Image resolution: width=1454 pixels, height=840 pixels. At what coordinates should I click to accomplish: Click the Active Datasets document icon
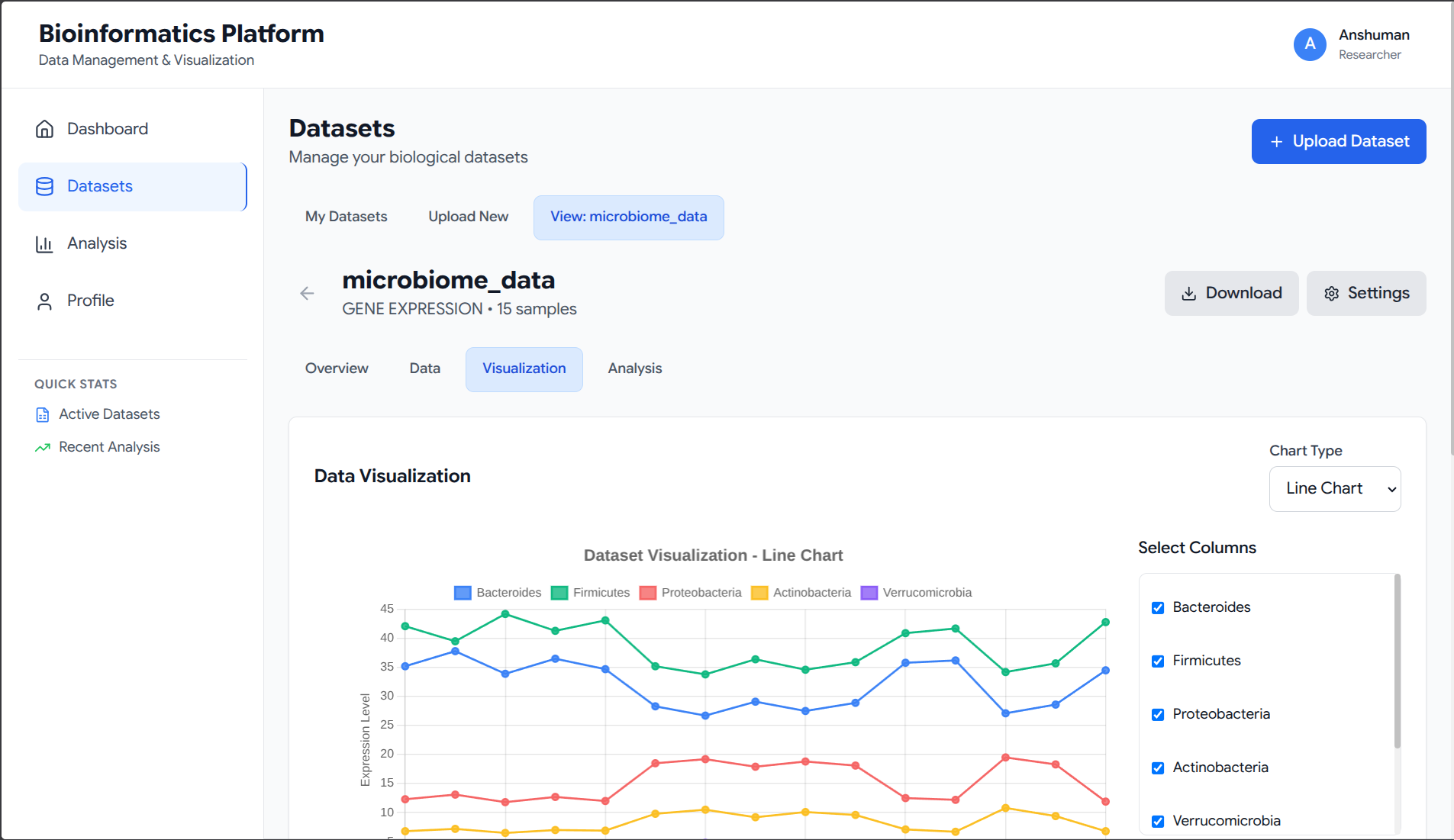click(x=43, y=414)
